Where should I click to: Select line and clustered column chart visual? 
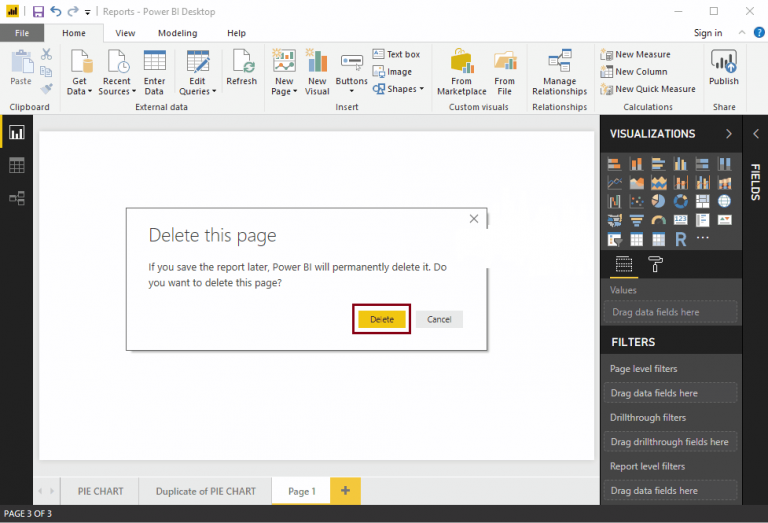point(702,183)
